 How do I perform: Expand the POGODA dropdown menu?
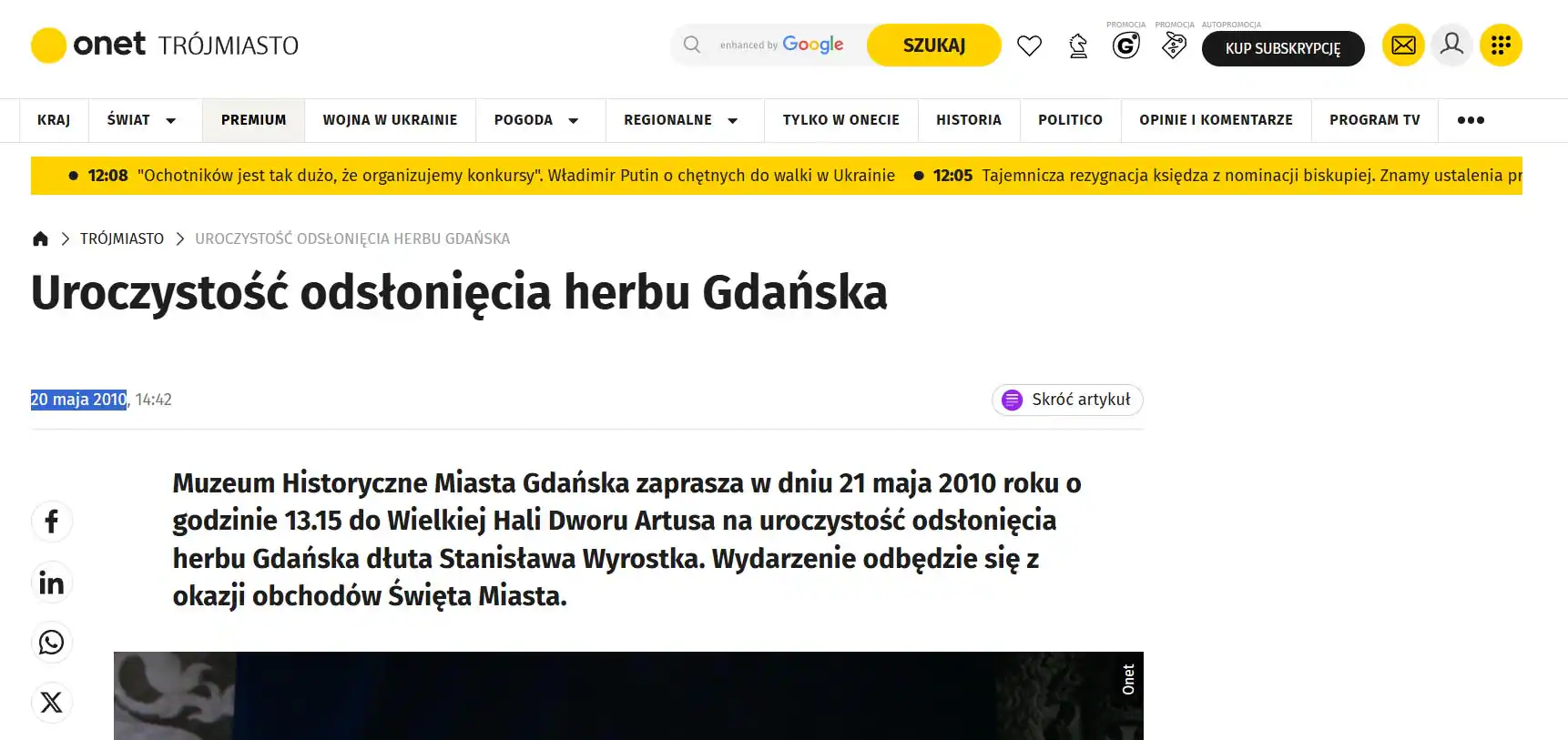(573, 120)
